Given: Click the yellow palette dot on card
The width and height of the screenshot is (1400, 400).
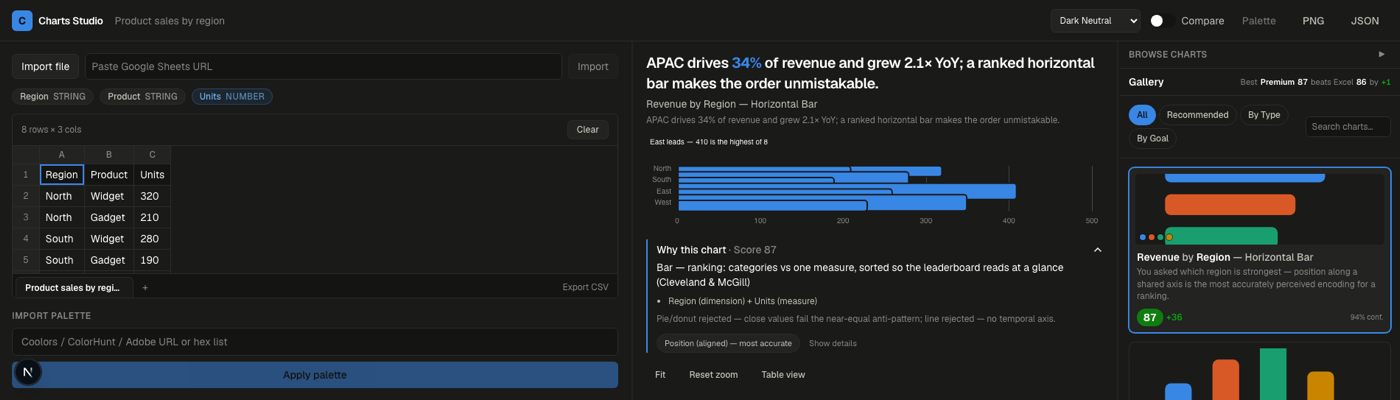Looking at the screenshot, I should [x=1169, y=237].
